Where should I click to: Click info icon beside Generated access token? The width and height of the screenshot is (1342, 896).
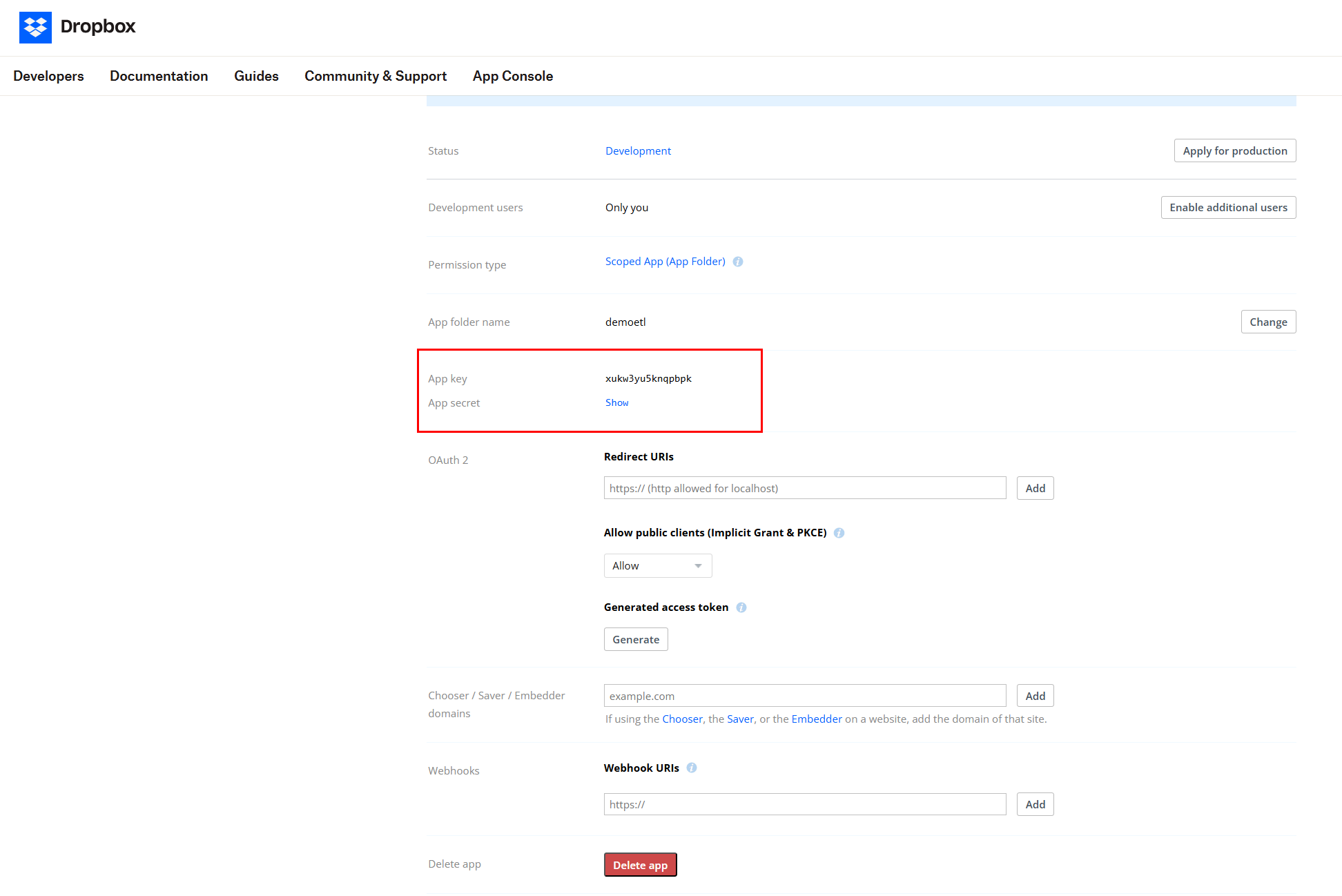tap(741, 607)
